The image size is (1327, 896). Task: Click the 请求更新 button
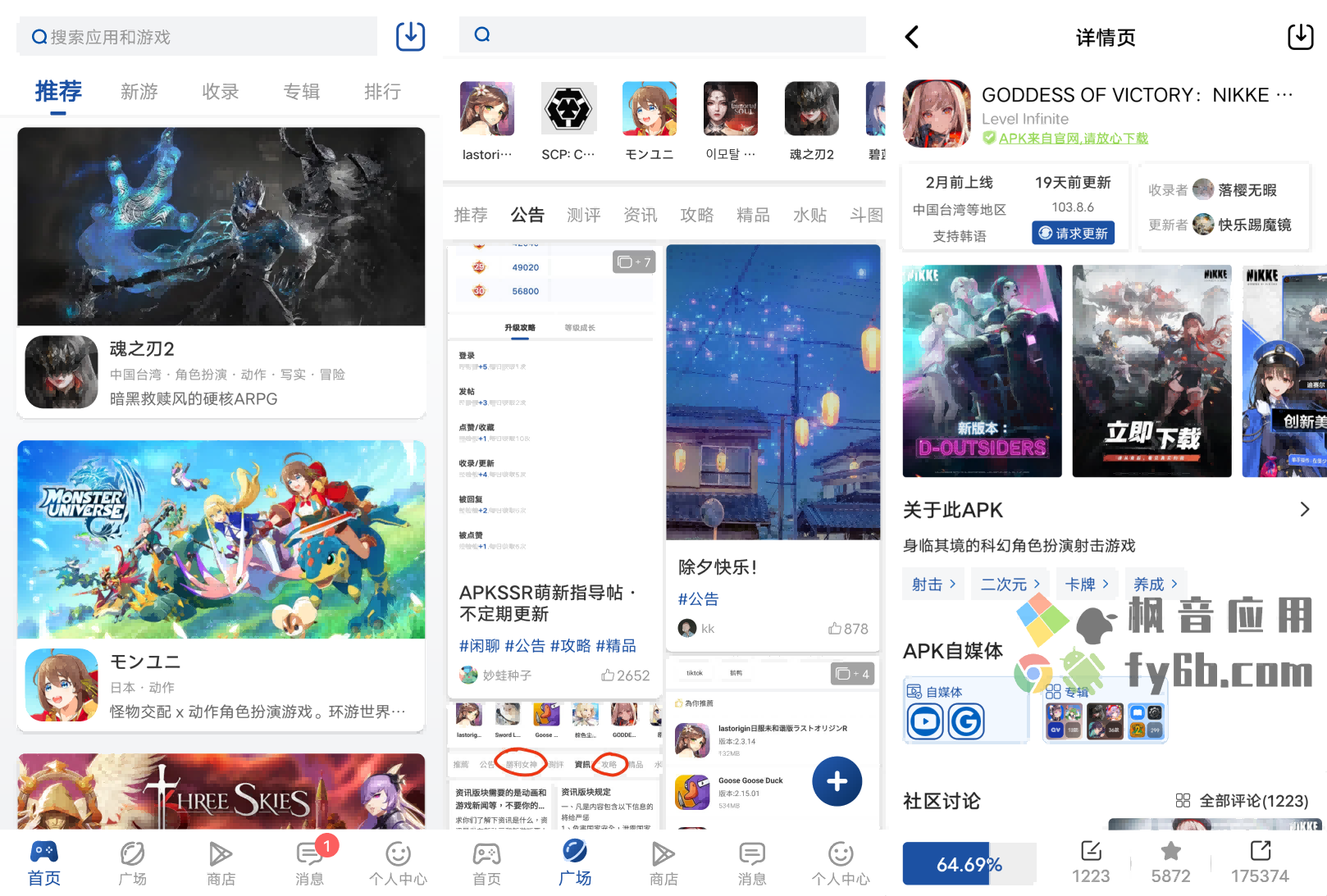coord(1073,233)
